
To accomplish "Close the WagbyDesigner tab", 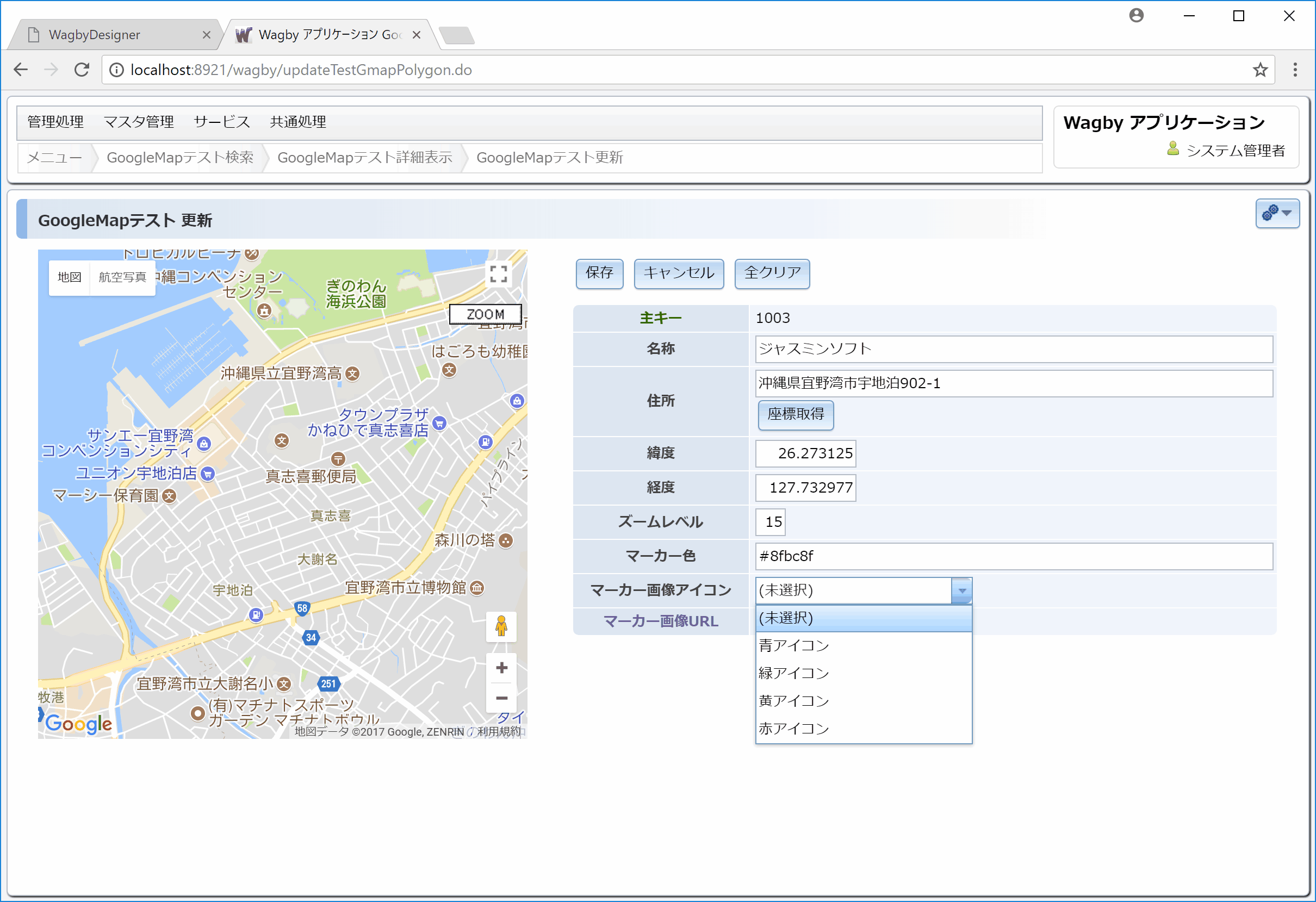I will 207,35.
